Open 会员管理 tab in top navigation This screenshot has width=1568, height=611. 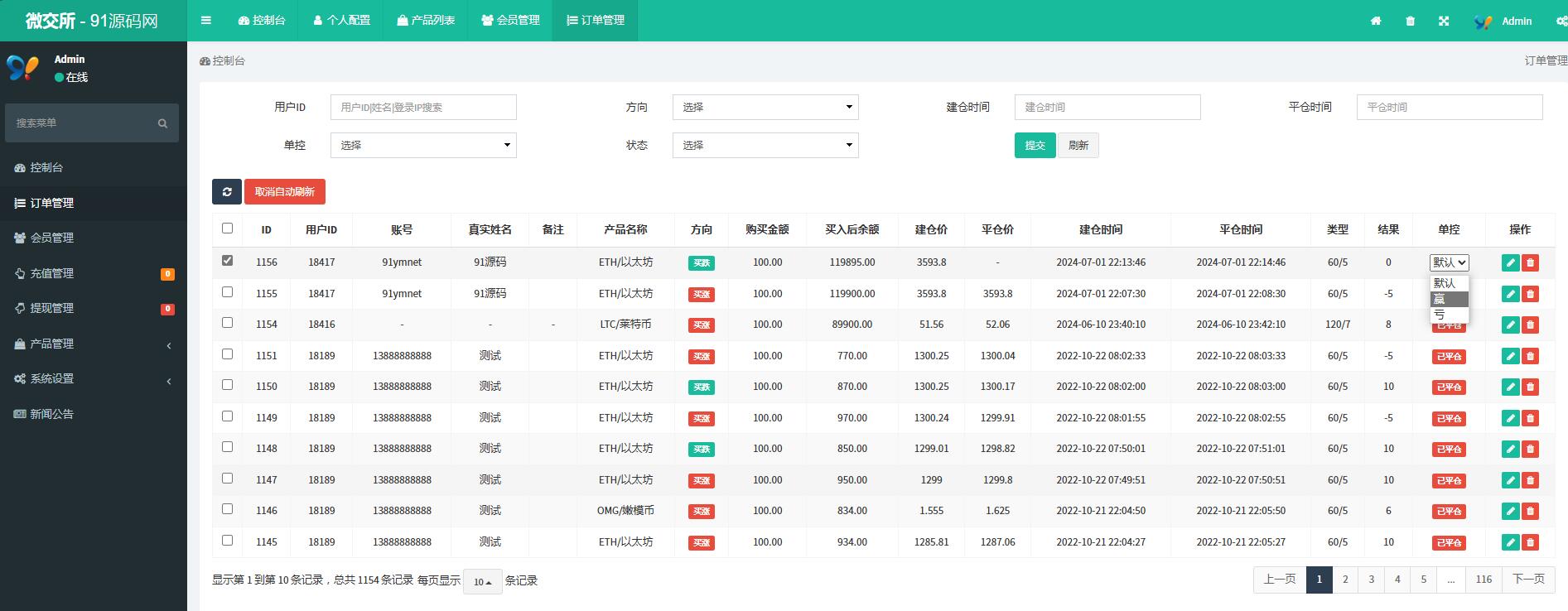click(x=510, y=21)
